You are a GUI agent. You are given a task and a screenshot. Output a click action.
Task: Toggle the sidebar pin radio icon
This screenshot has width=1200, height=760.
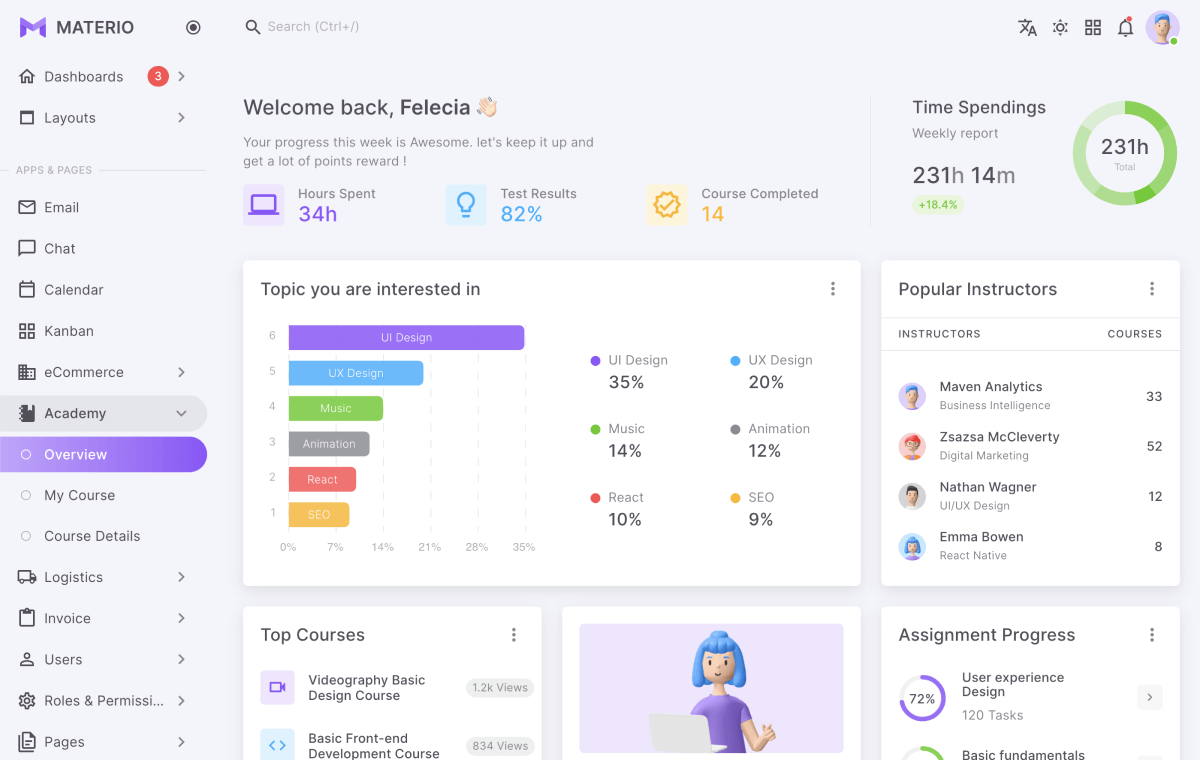(193, 28)
